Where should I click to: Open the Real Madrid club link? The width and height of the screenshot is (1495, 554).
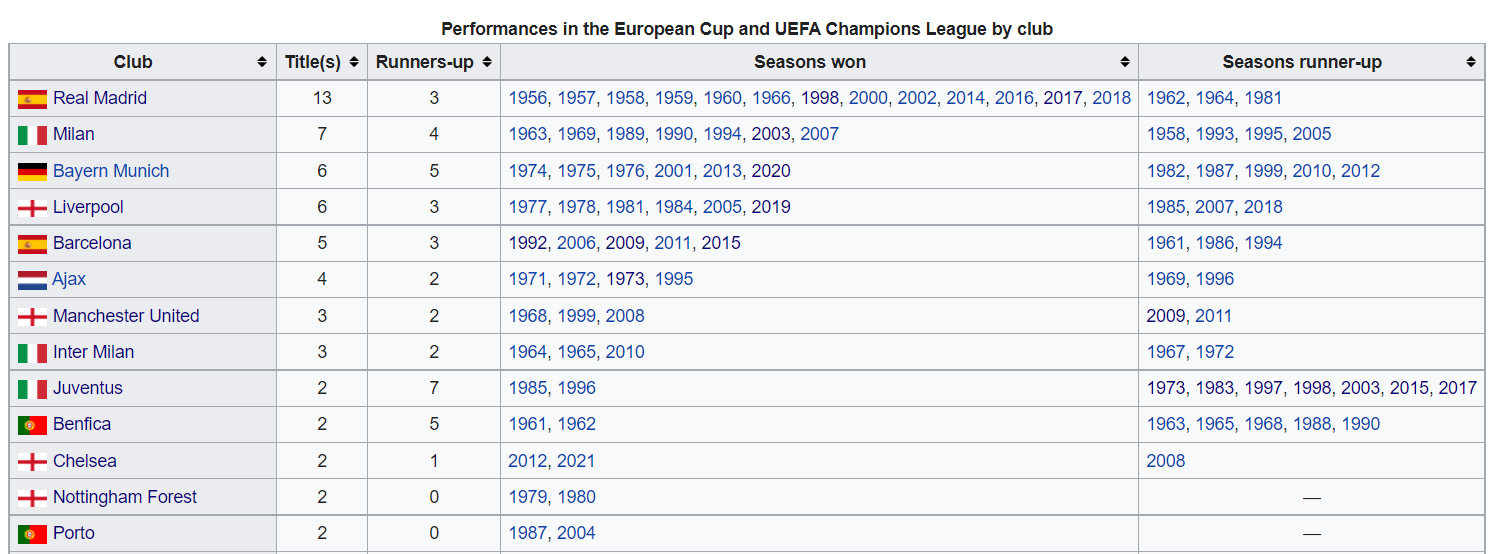click(100, 98)
